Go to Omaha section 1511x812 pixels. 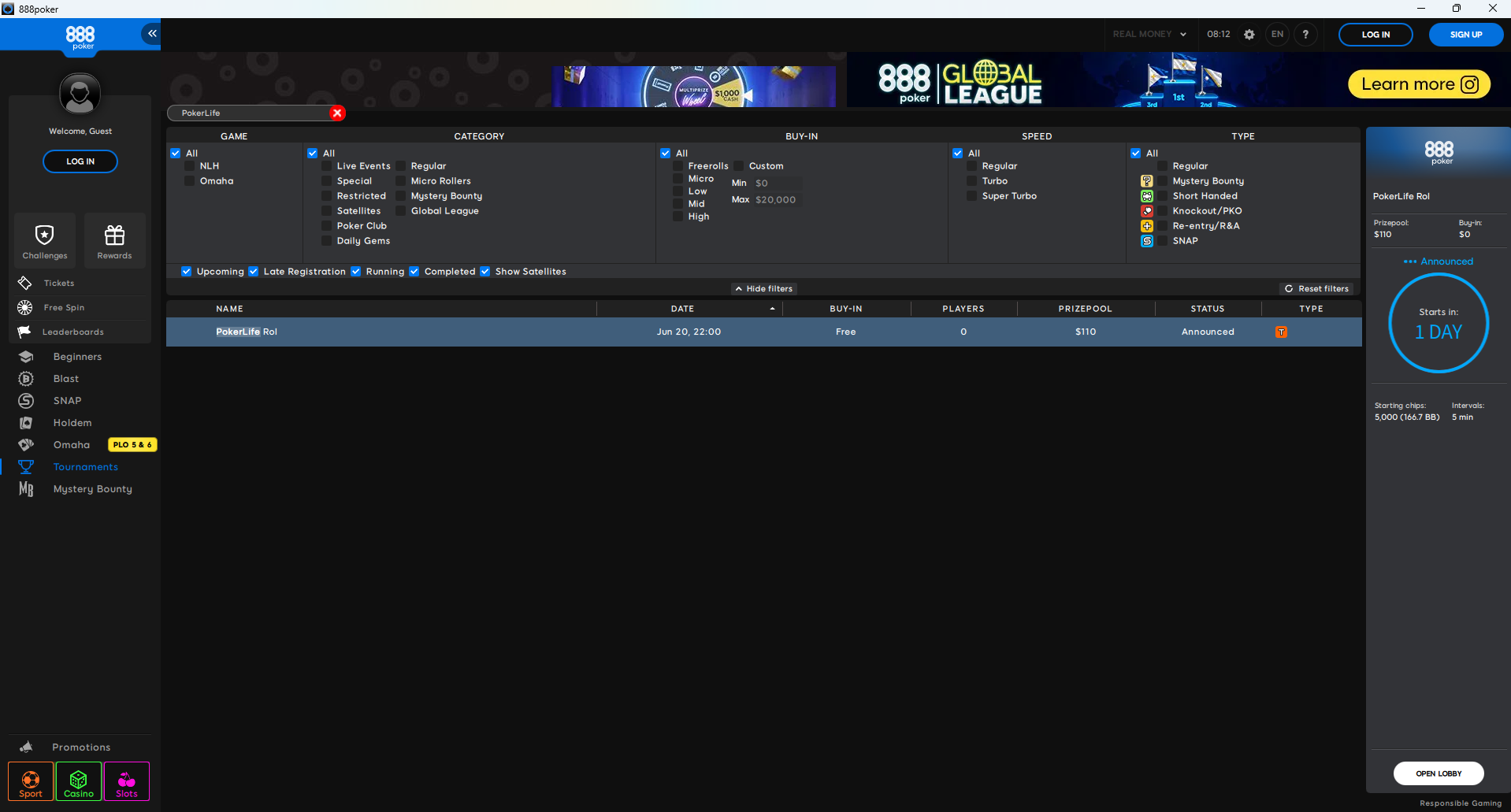pyautogui.click(x=71, y=445)
